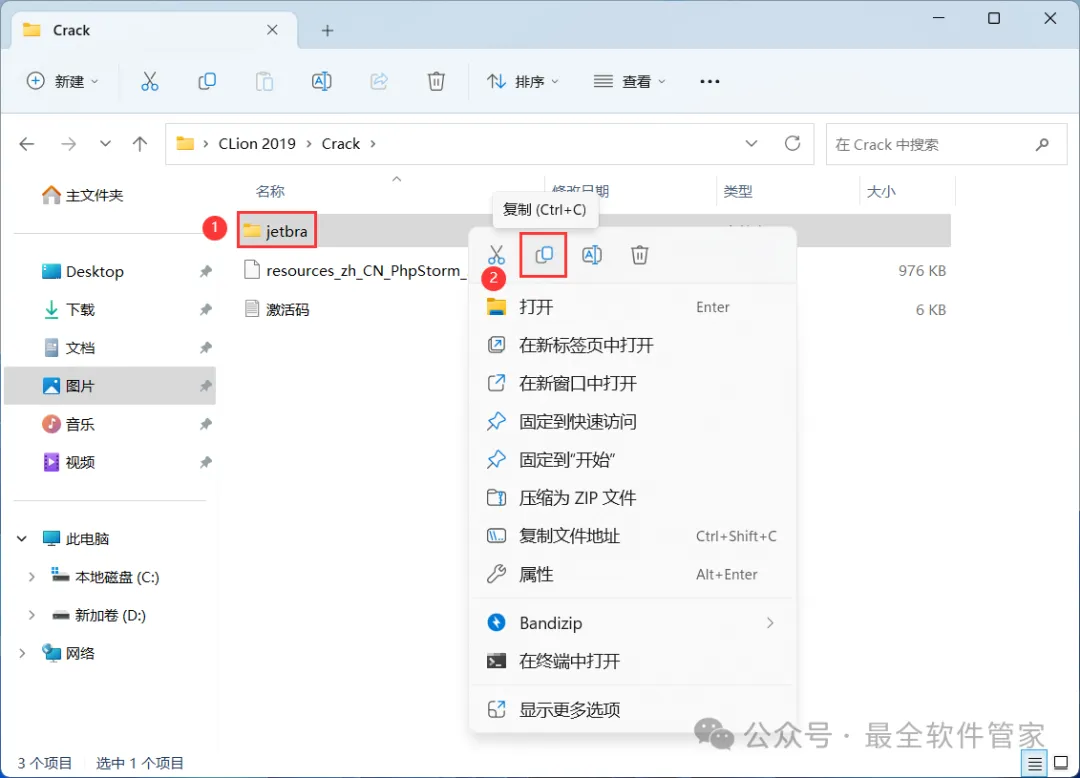Expand the 新加卷 (D:) node
The width and height of the screenshot is (1080, 778).
(32, 615)
